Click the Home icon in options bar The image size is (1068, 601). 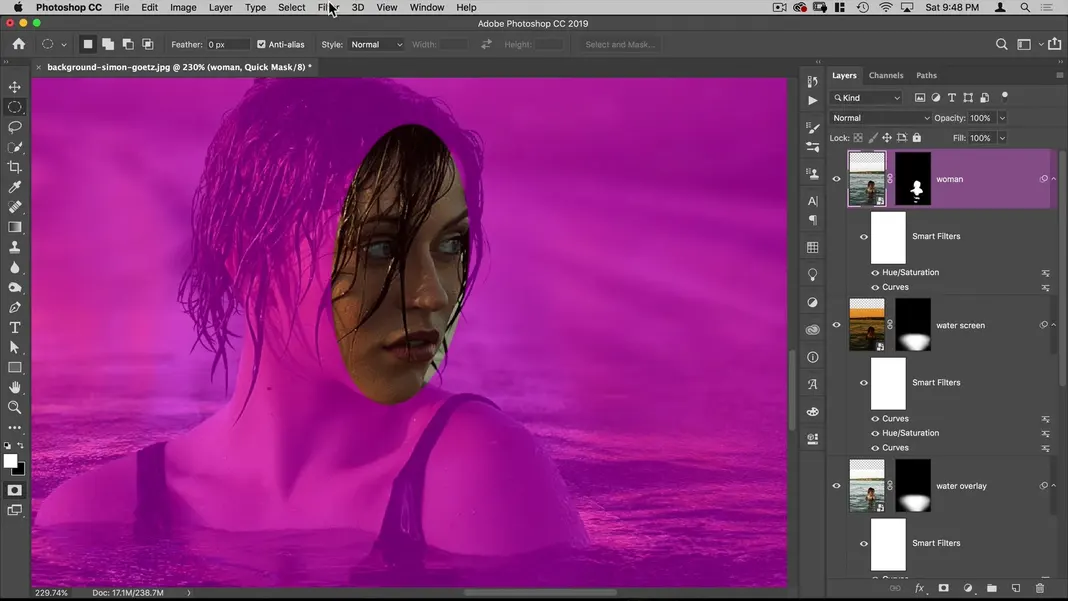(x=18, y=44)
